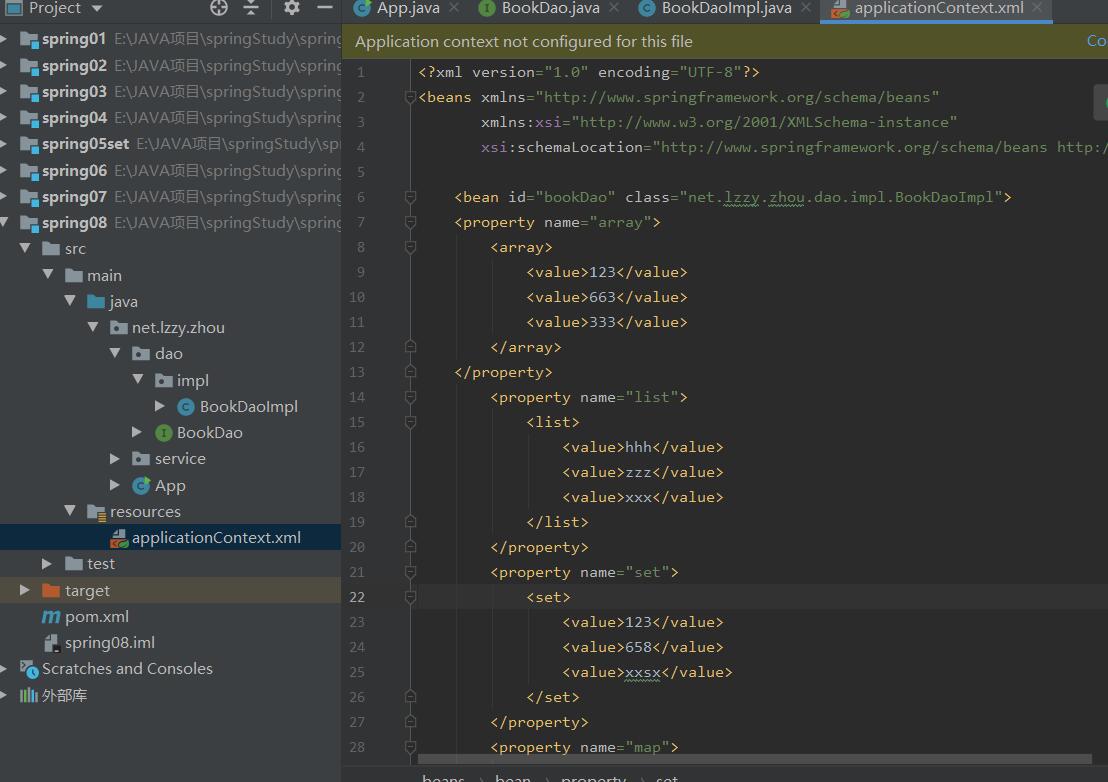
Task: Expand the spring01 module
Action: (6, 40)
